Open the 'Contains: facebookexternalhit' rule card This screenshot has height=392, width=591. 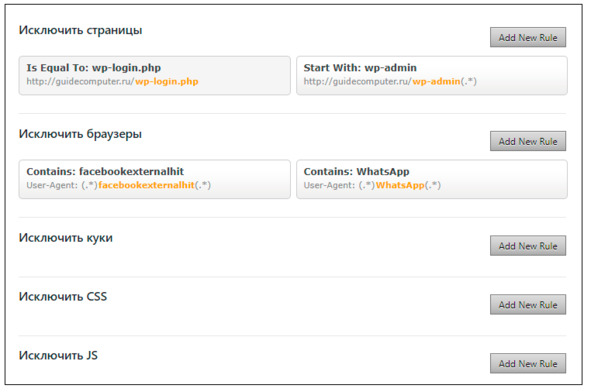[x=155, y=179]
